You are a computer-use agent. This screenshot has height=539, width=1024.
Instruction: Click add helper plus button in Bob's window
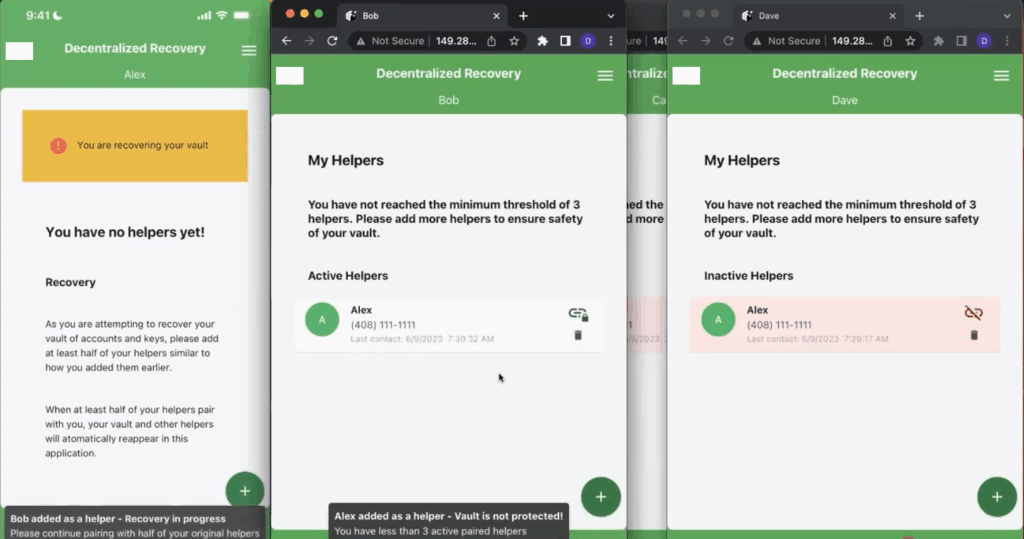(600, 497)
